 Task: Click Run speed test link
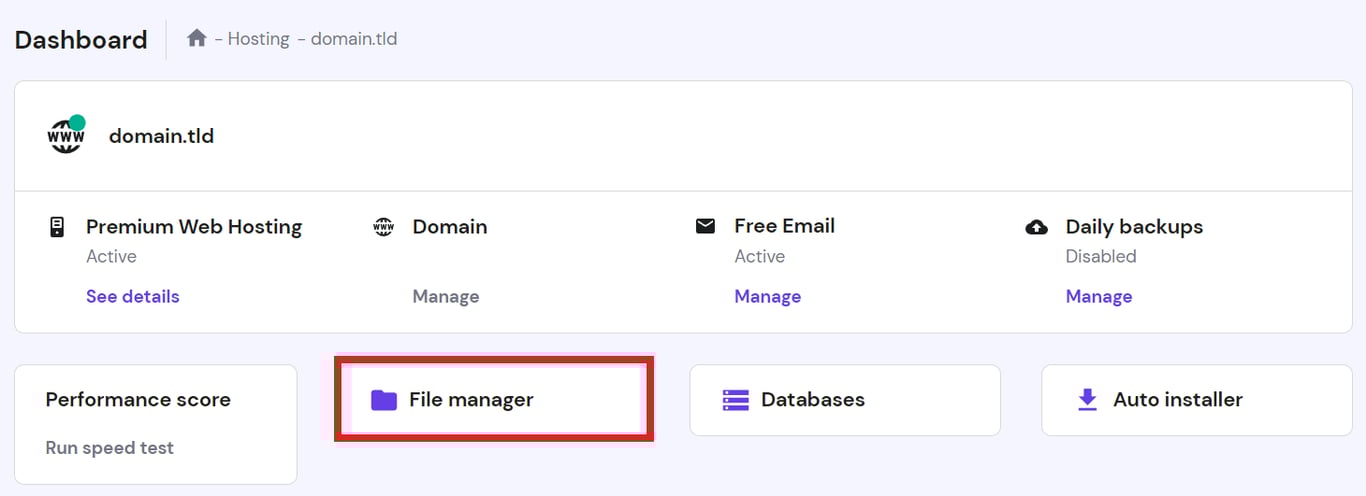tap(110, 448)
